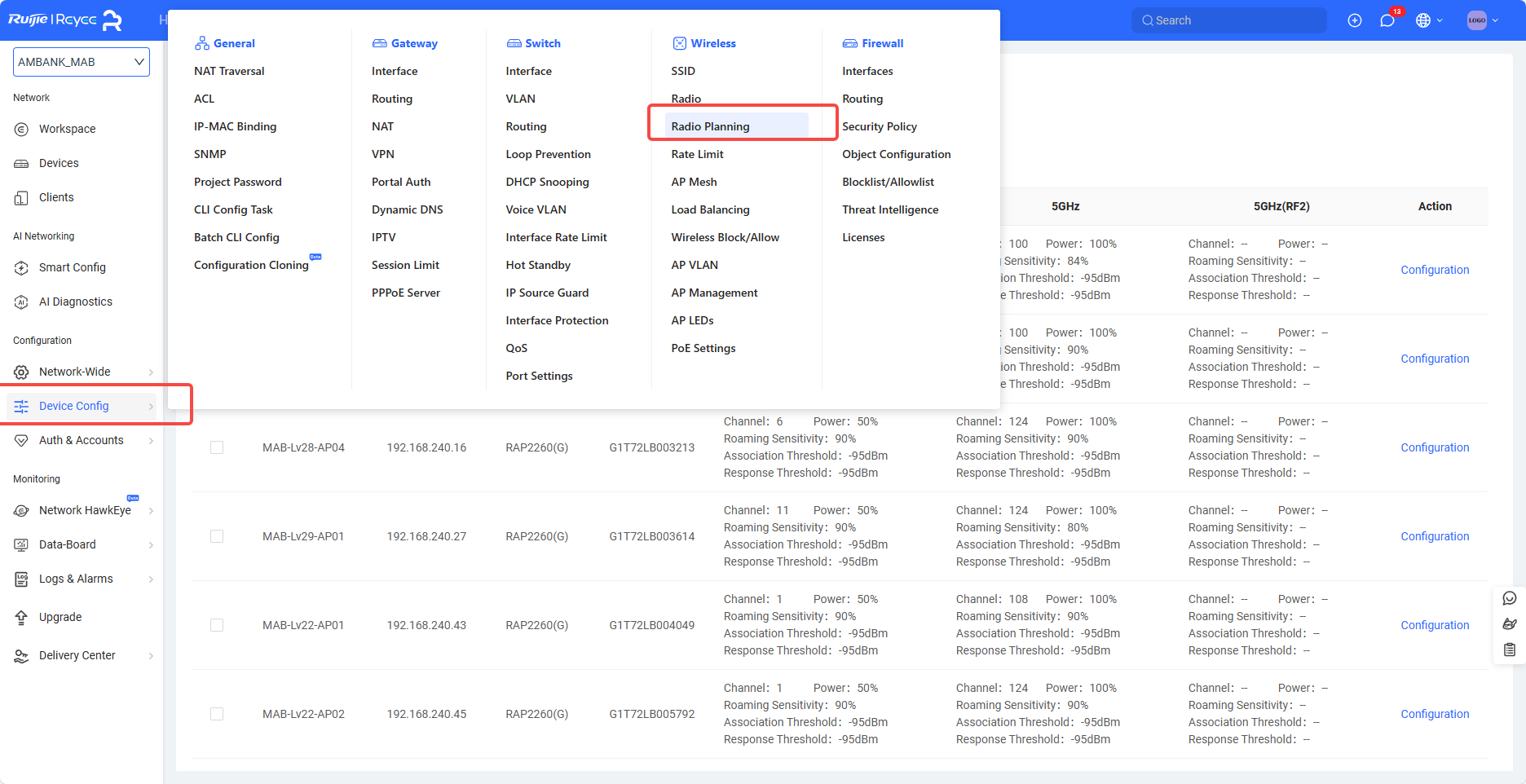Open the language globe icon menu

click(x=1428, y=20)
